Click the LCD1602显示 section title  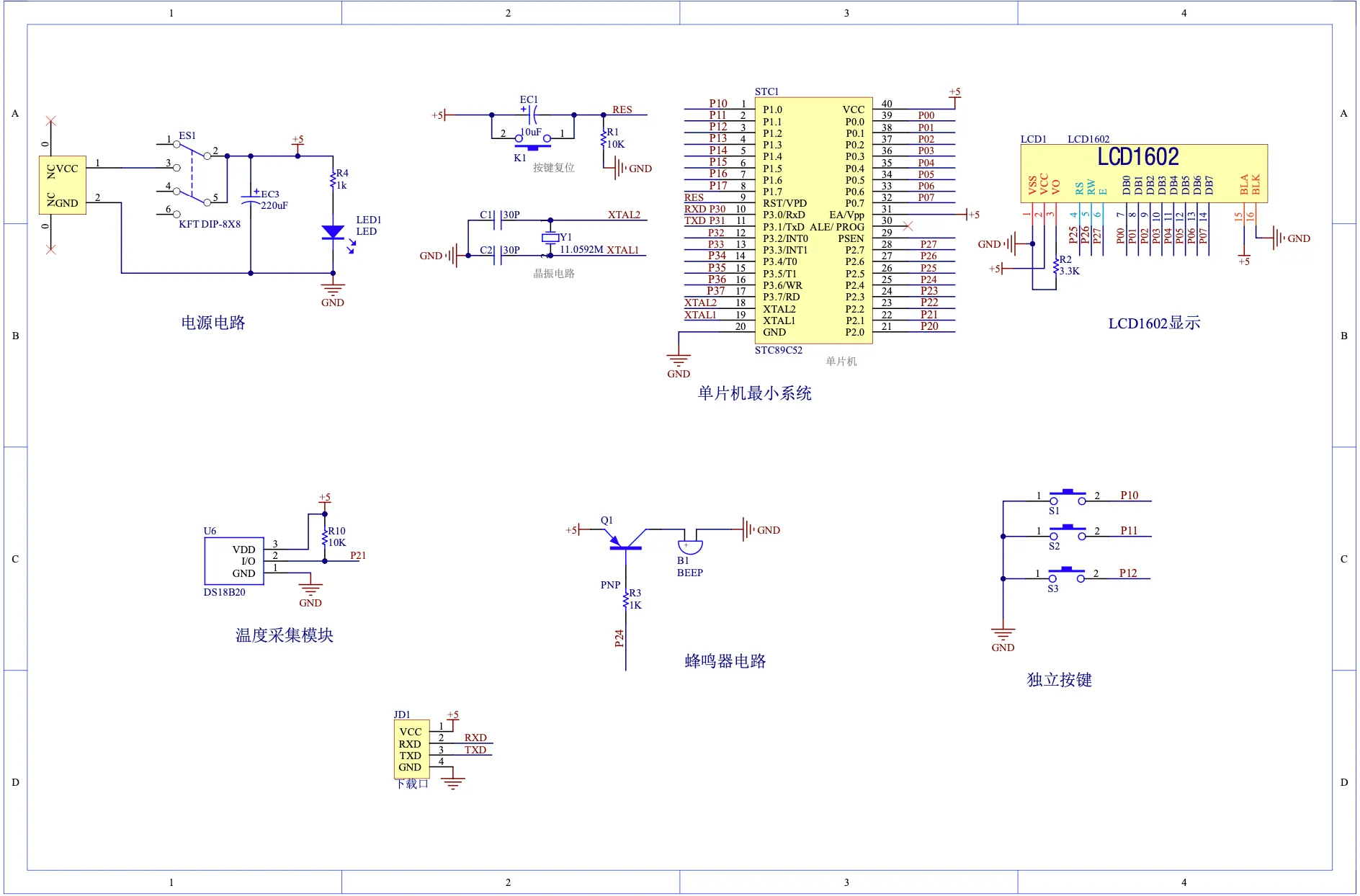coord(1154,323)
